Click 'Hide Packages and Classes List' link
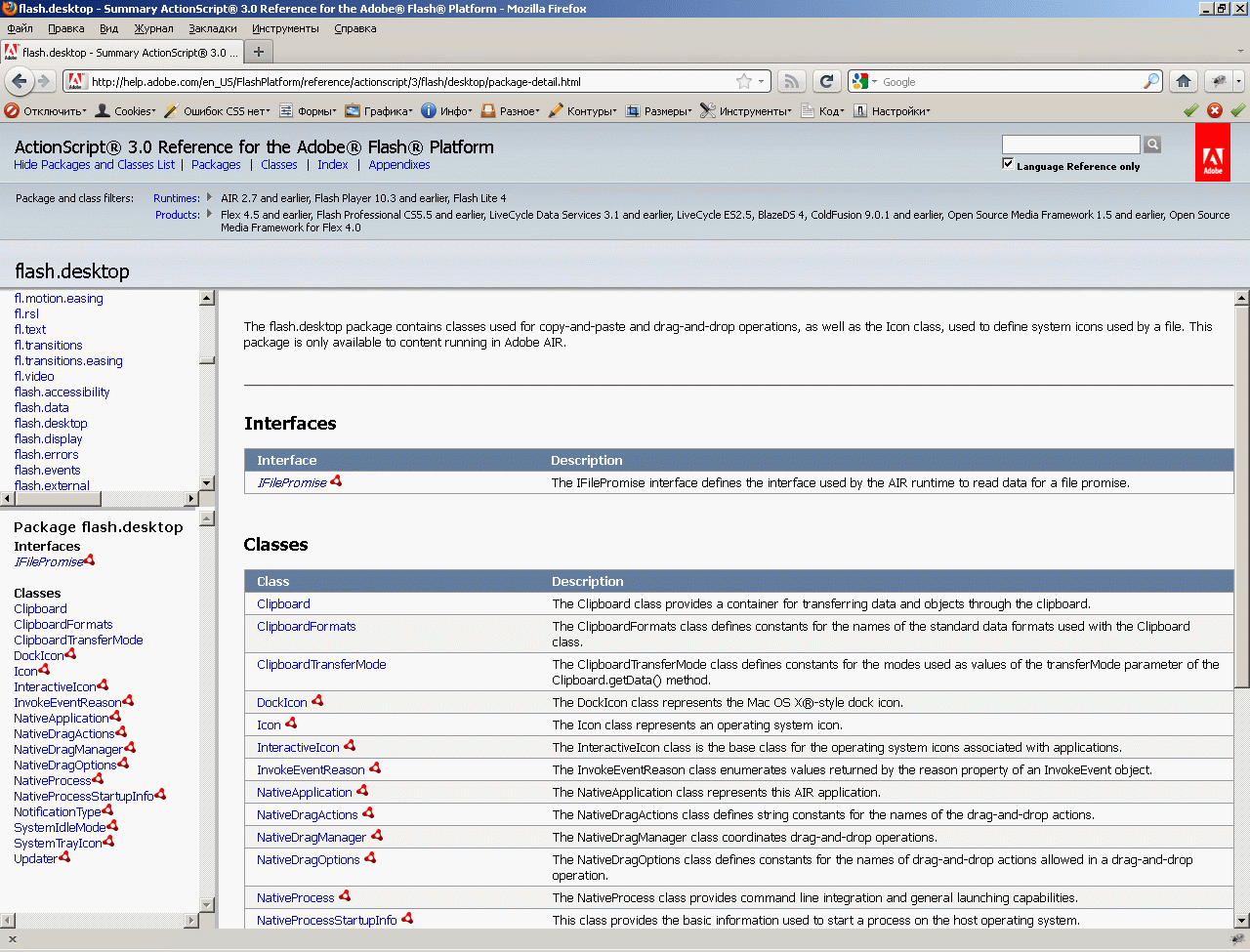1250x952 pixels. pos(95,165)
